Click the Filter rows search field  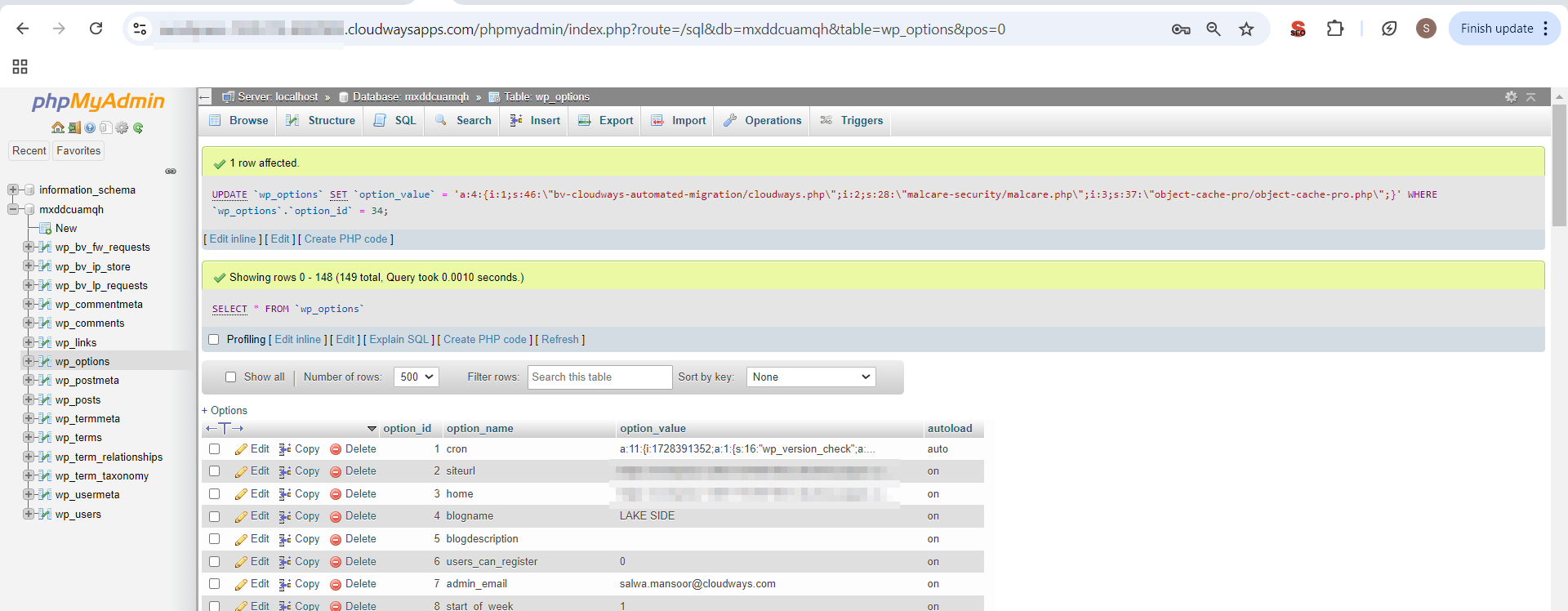599,377
